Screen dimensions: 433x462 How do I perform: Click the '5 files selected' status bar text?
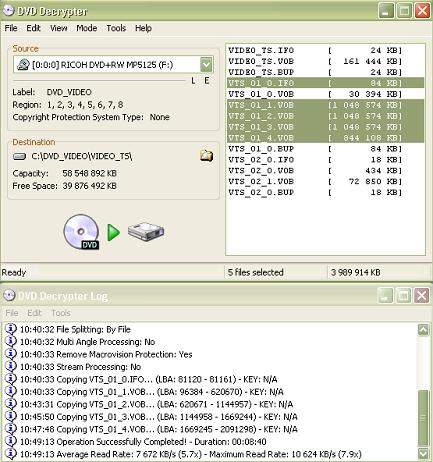(x=256, y=272)
